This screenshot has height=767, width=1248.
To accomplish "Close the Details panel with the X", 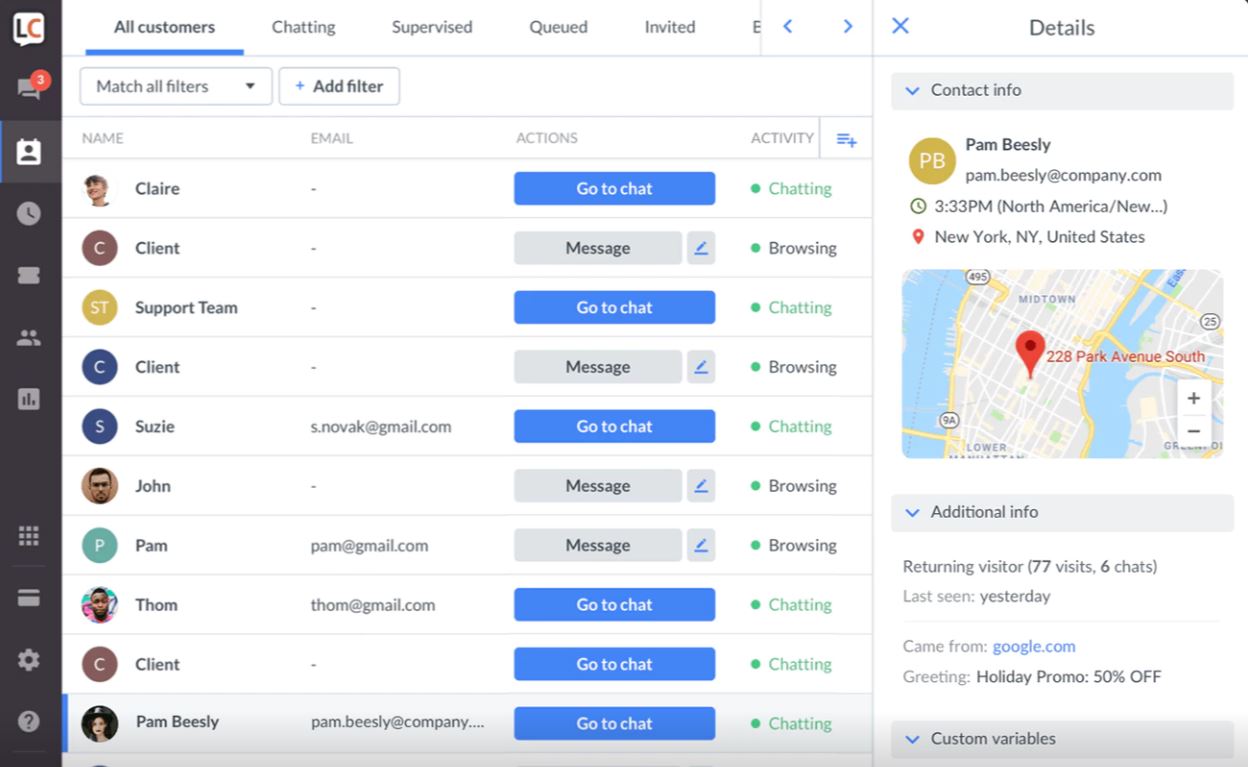I will click(x=900, y=26).
